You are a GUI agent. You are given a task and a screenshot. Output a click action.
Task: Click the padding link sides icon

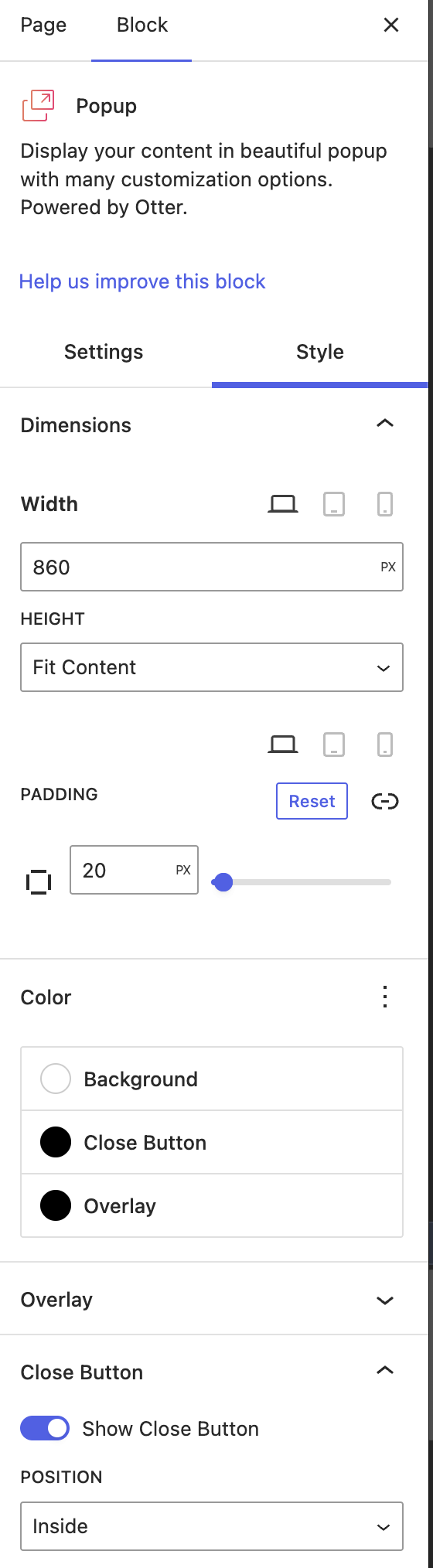pyautogui.click(x=385, y=801)
